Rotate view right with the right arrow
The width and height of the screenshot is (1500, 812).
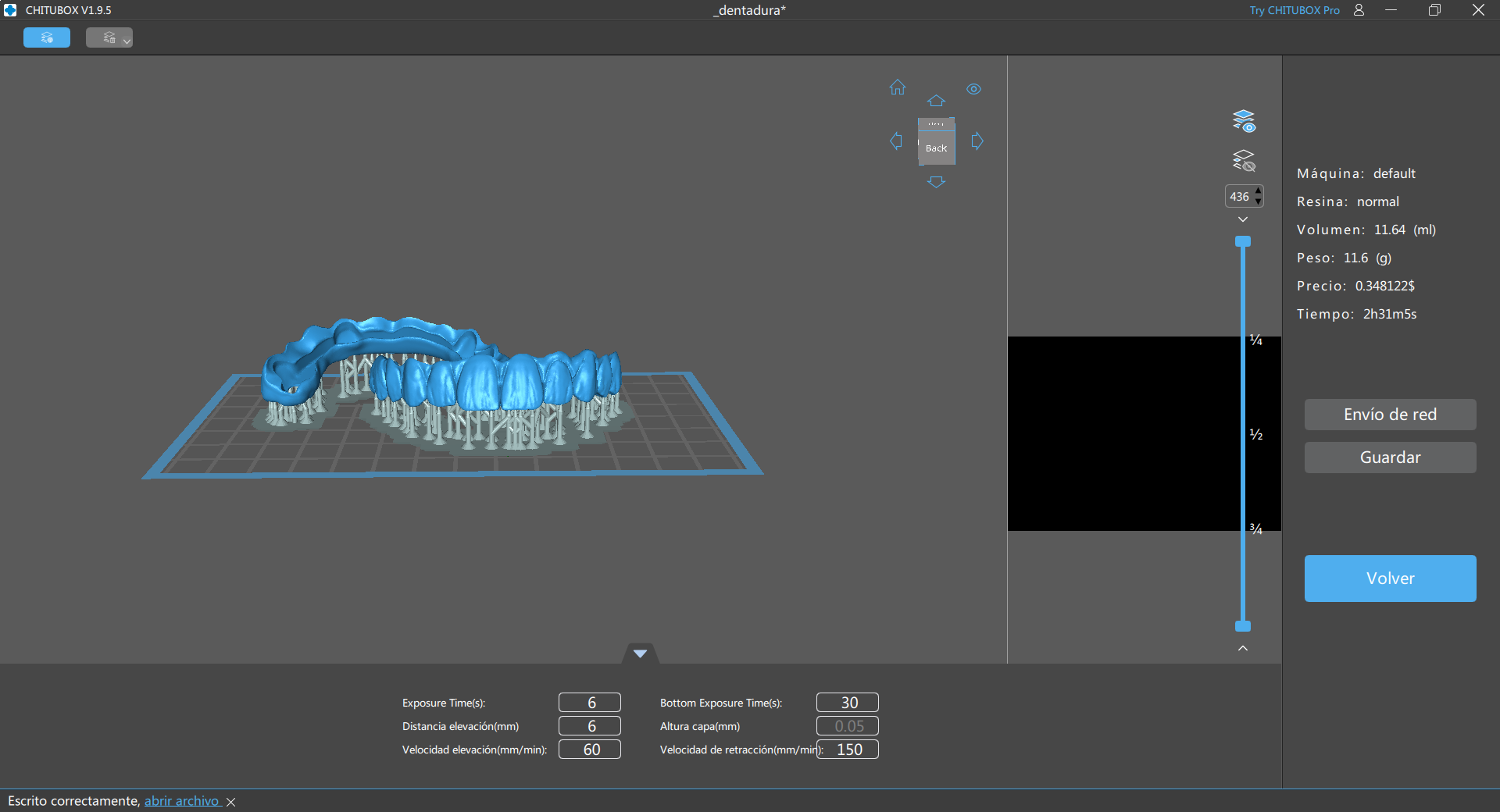(x=977, y=141)
